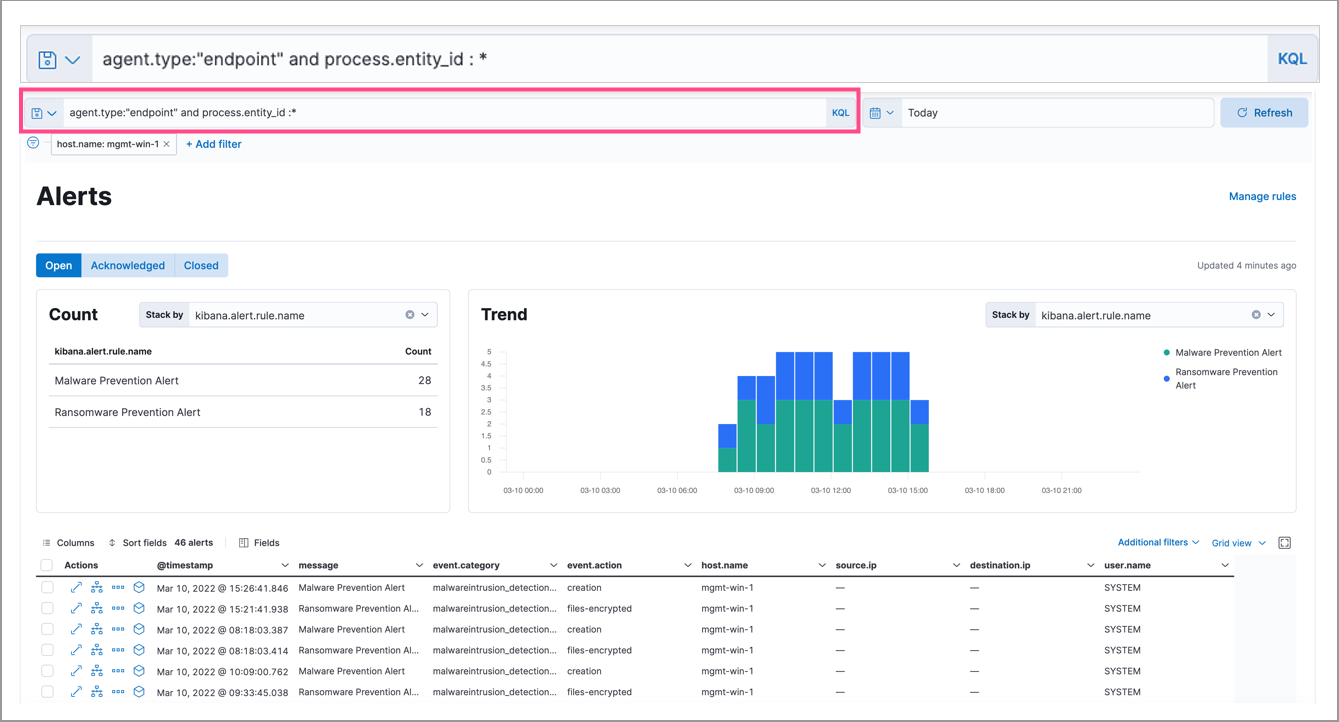The height and width of the screenshot is (722, 1339).
Task: Open more actions ellipsis on first alert row
Action: (117, 587)
